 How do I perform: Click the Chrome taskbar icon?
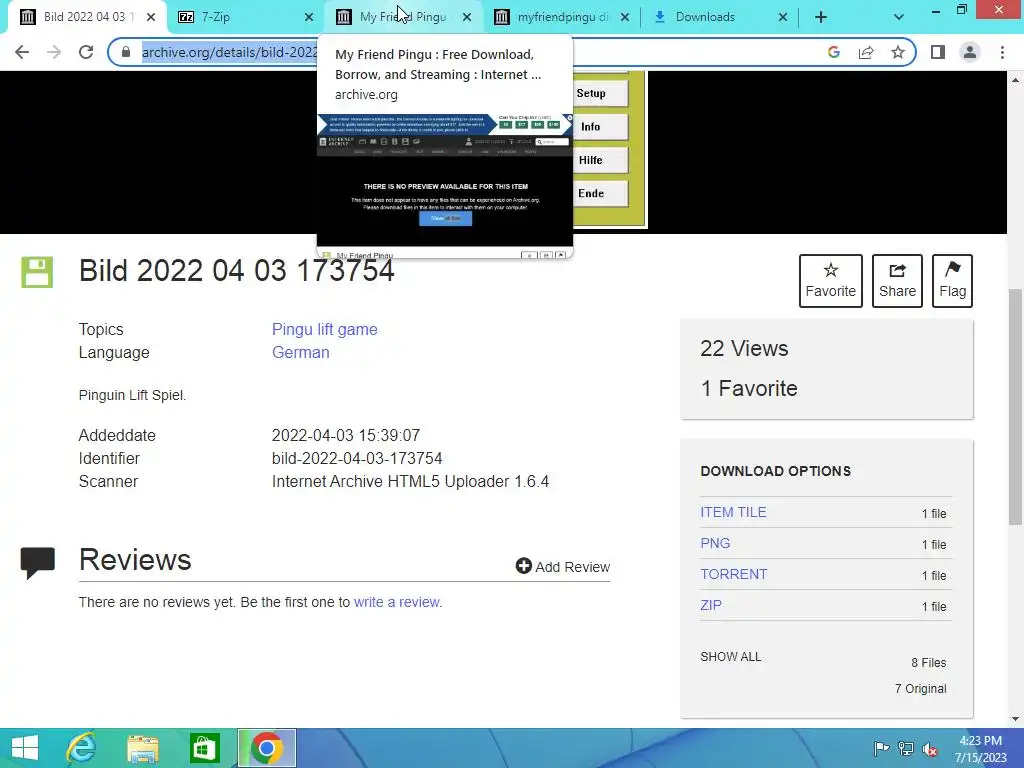pyautogui.click(x=266, y=748)
